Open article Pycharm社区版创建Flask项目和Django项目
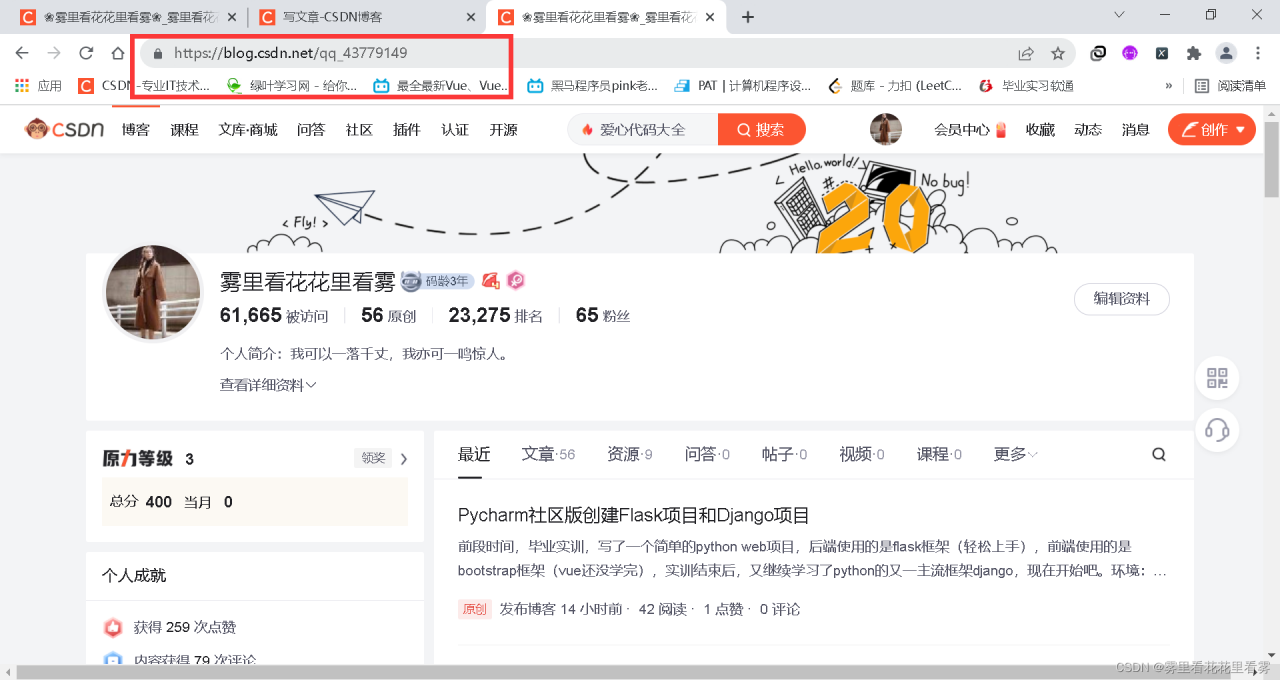 pyautogui.click(x=634, y=516)
